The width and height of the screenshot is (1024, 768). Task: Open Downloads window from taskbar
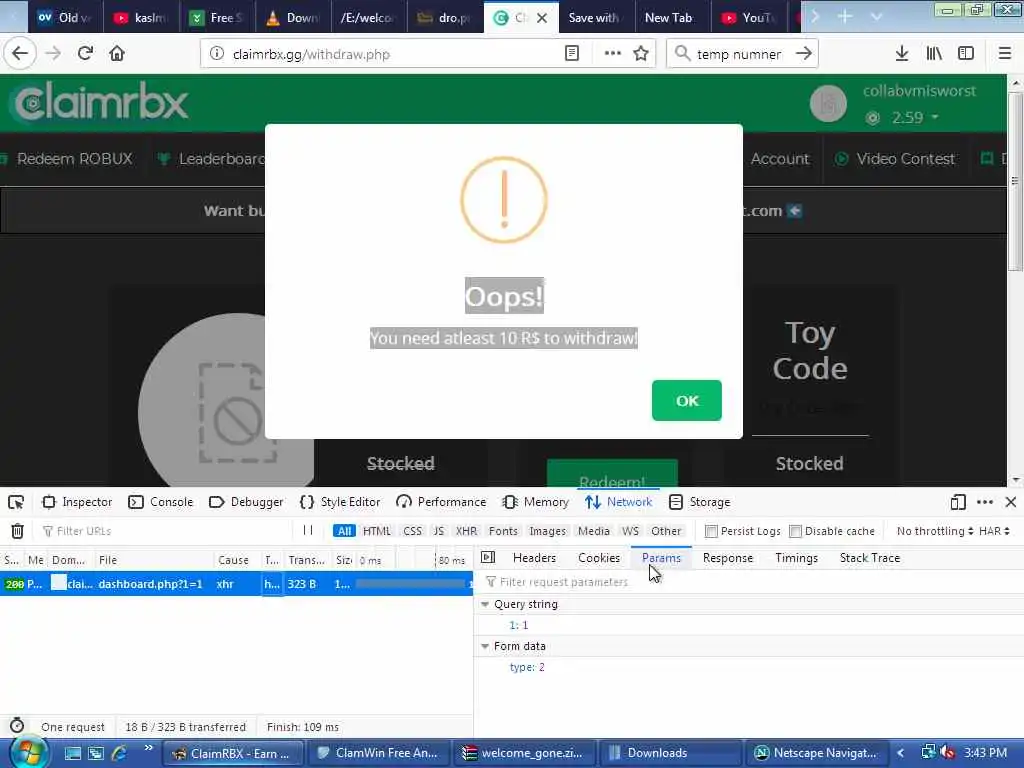671,753
